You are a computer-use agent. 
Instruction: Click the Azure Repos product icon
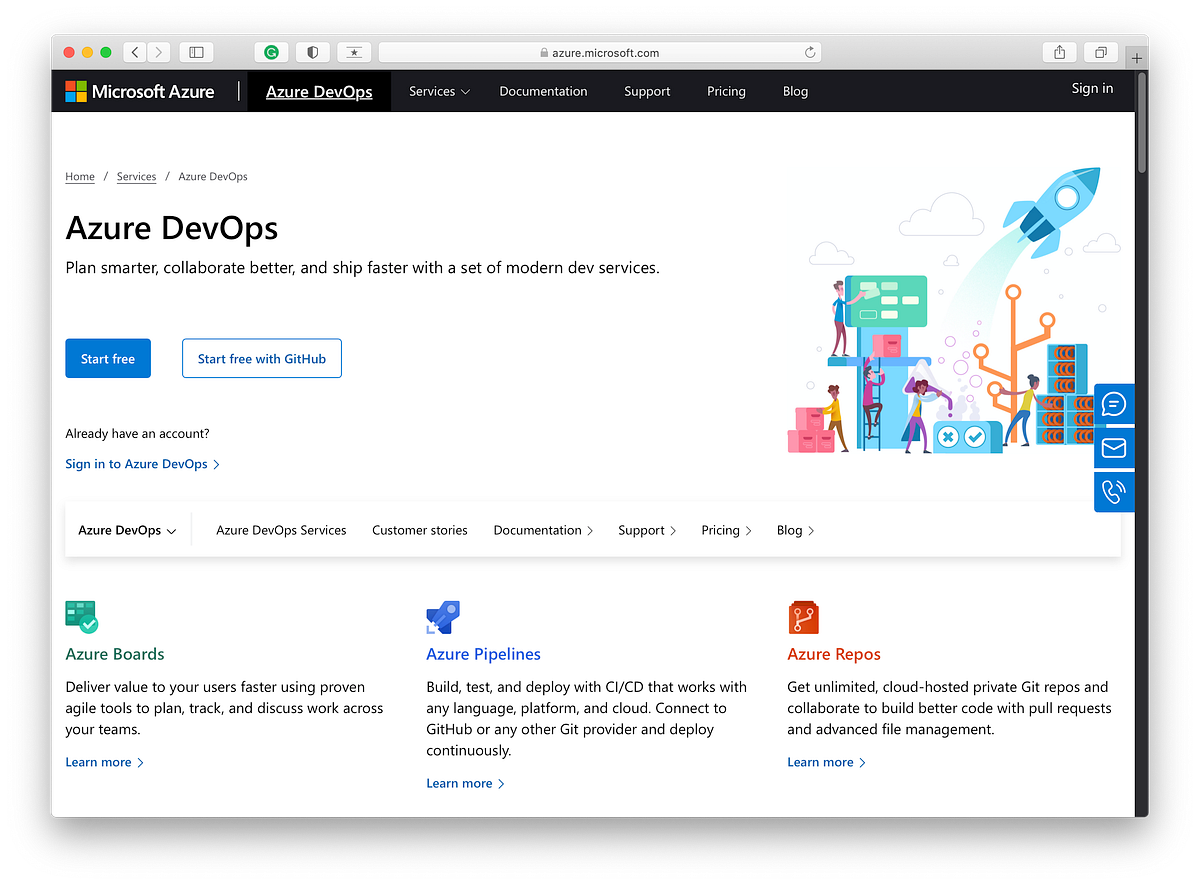pos(804,616)
